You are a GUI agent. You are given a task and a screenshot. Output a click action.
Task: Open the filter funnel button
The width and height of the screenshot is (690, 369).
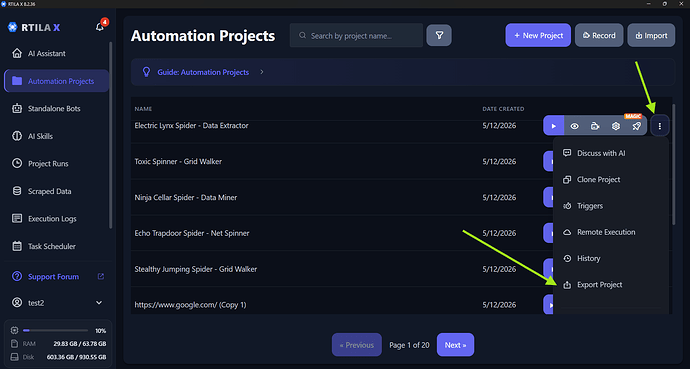coord(439,36)
